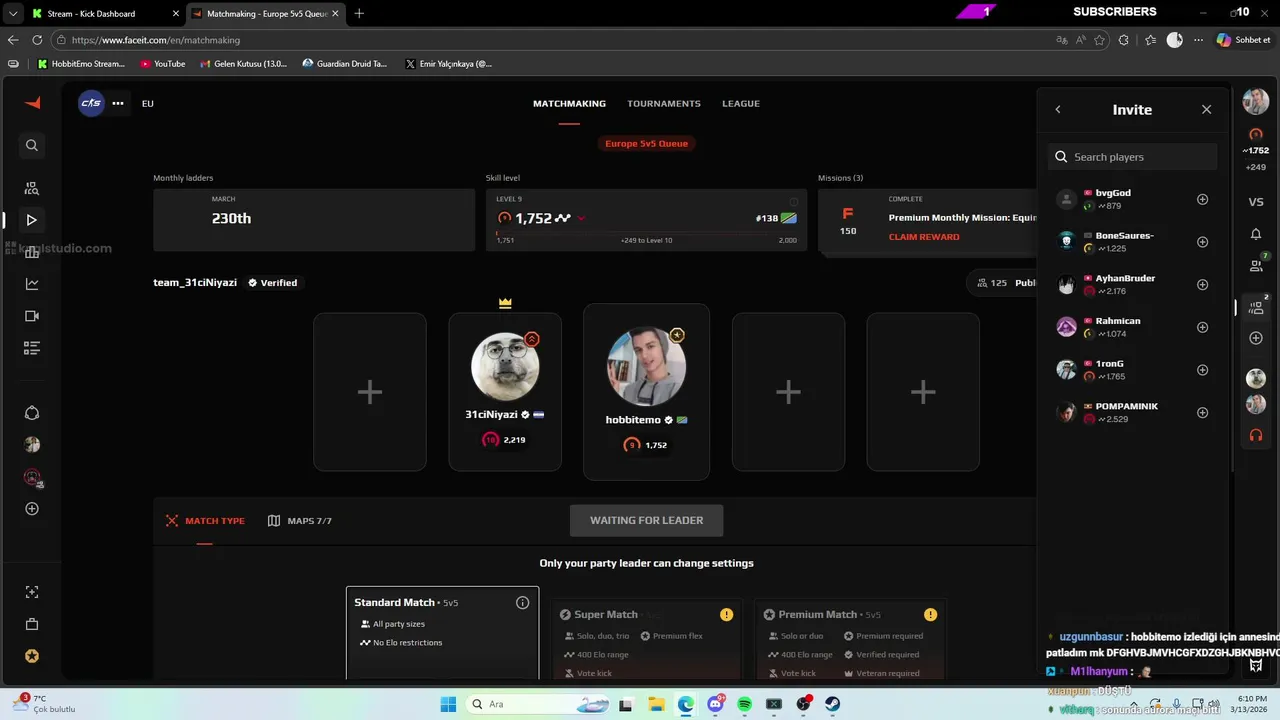Switch to the MATCHMAKING tab

tap(569, 103)
